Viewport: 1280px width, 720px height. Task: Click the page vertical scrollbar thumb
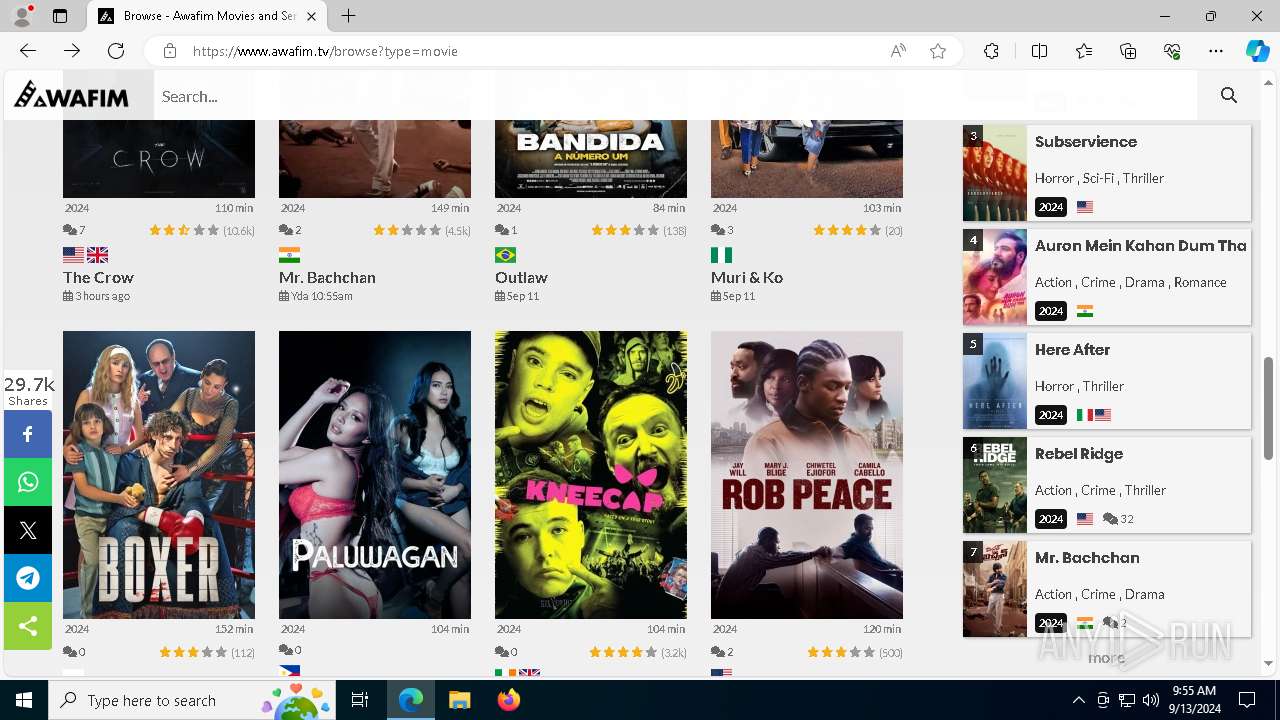pos(1269,407)
